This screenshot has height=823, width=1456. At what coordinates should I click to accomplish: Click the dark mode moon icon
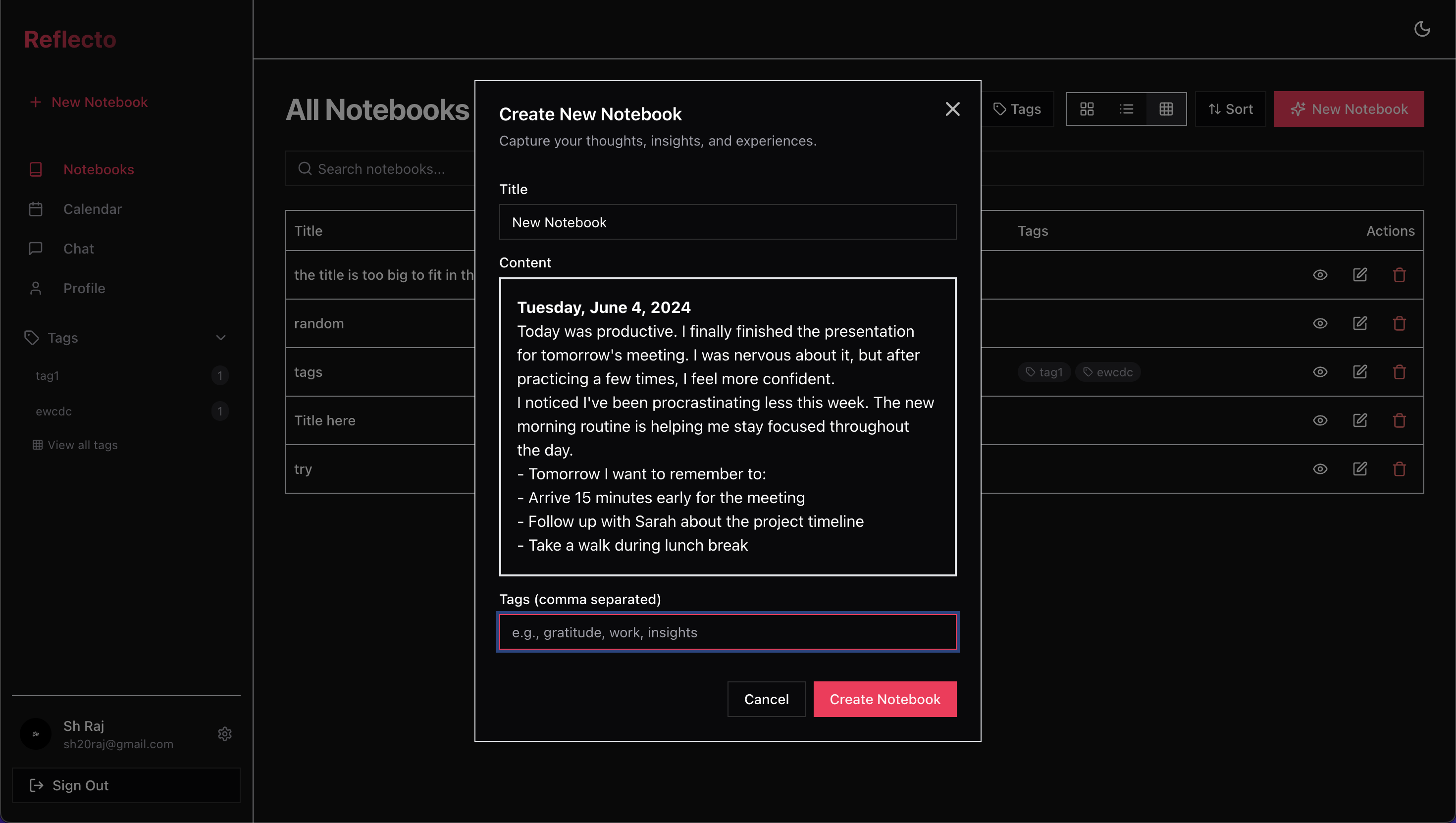(1422, 29)
